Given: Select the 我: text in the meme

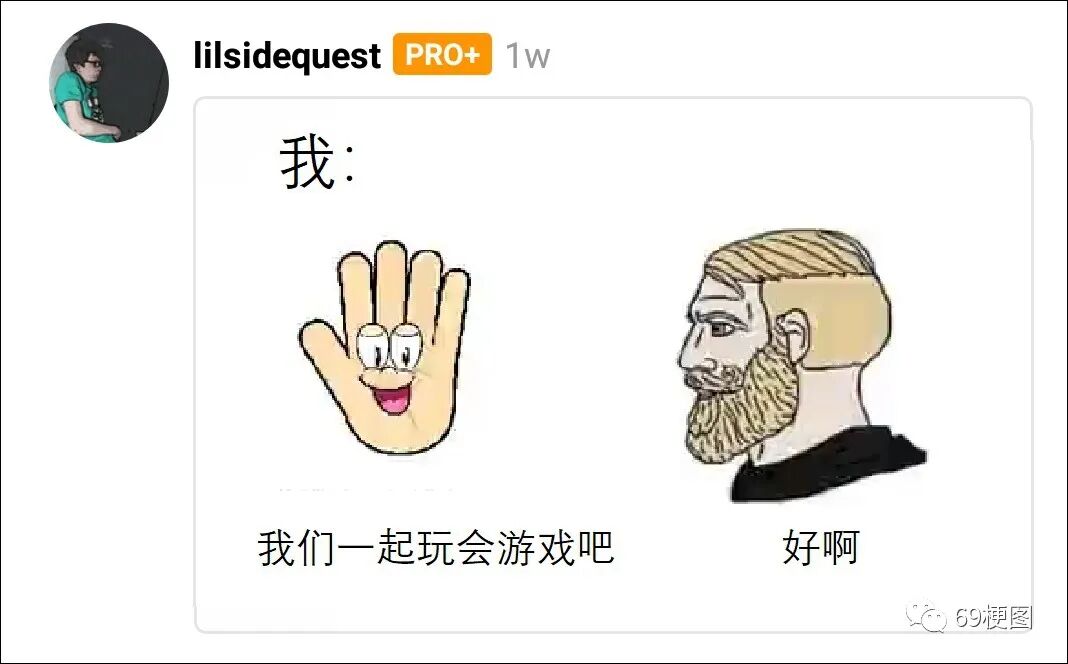Looking at the screenshot, I should (x=317, y=162).
